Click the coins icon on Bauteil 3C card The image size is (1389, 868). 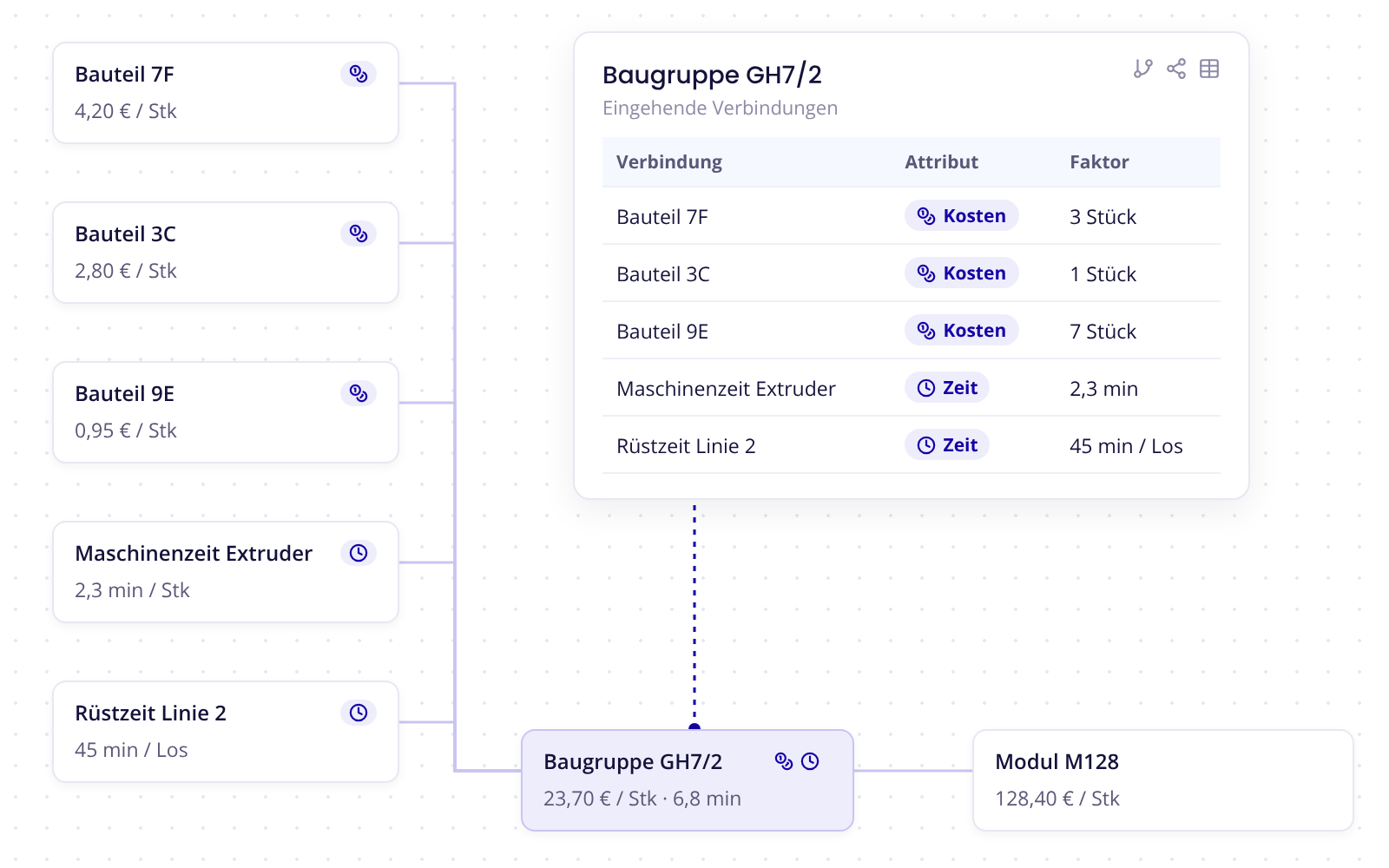click(359, 233)
